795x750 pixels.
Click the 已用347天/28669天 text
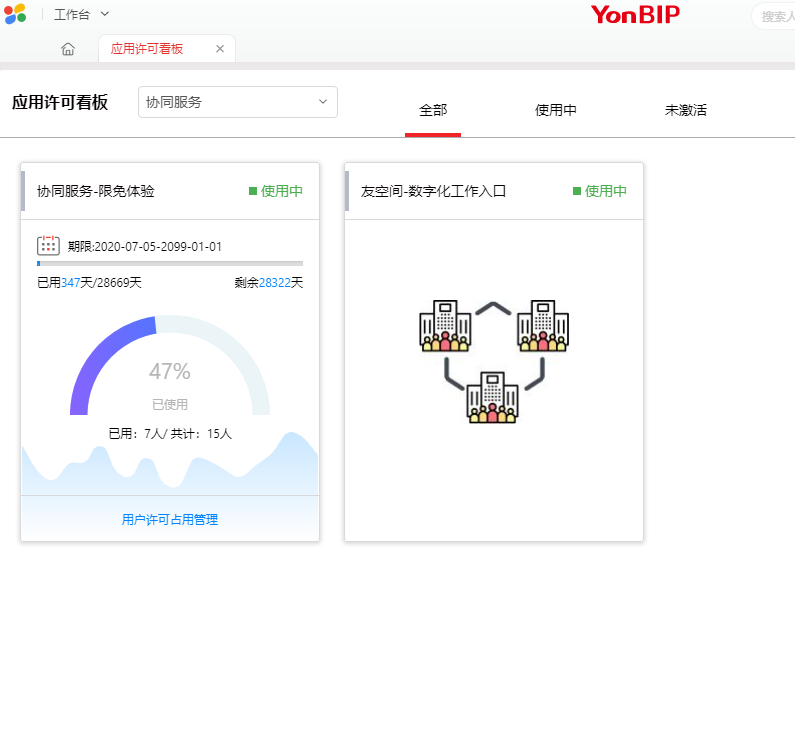[89, 282]
